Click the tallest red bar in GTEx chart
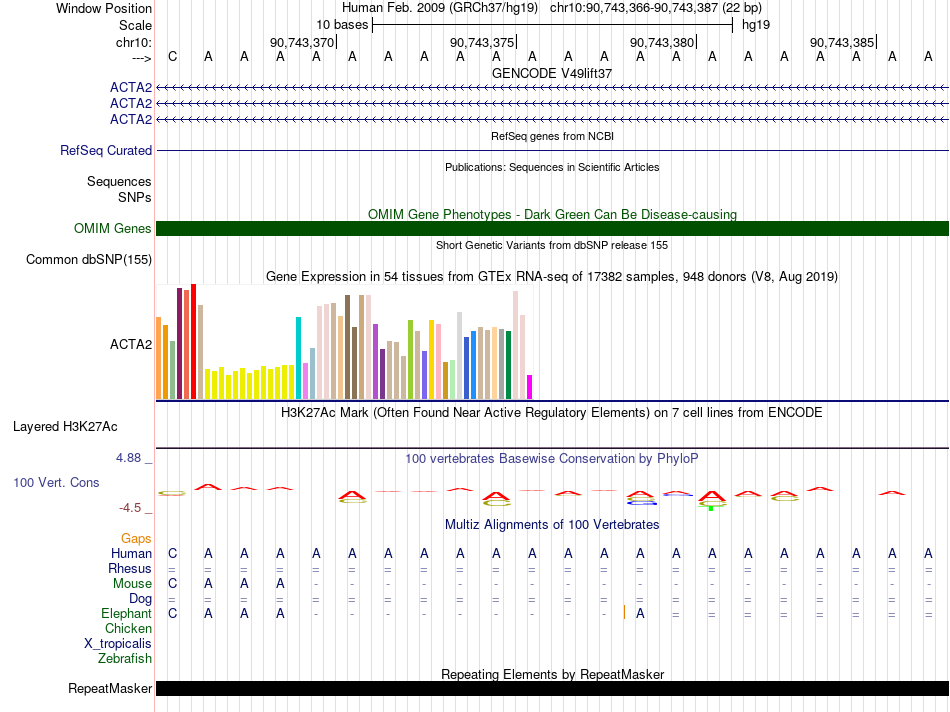Image resolution: width=950 pixels, height=712 pixels. 193,341
